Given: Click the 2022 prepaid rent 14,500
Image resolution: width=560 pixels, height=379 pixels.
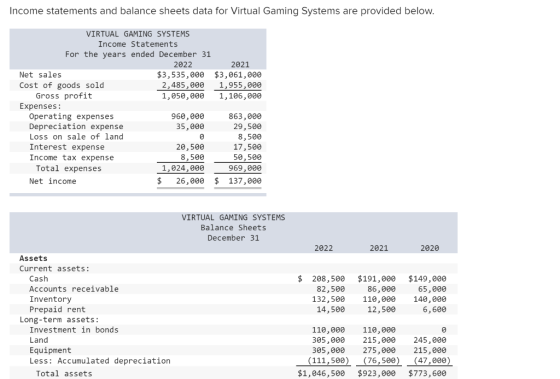Looking at the screenshot, I should pos(331,309).
